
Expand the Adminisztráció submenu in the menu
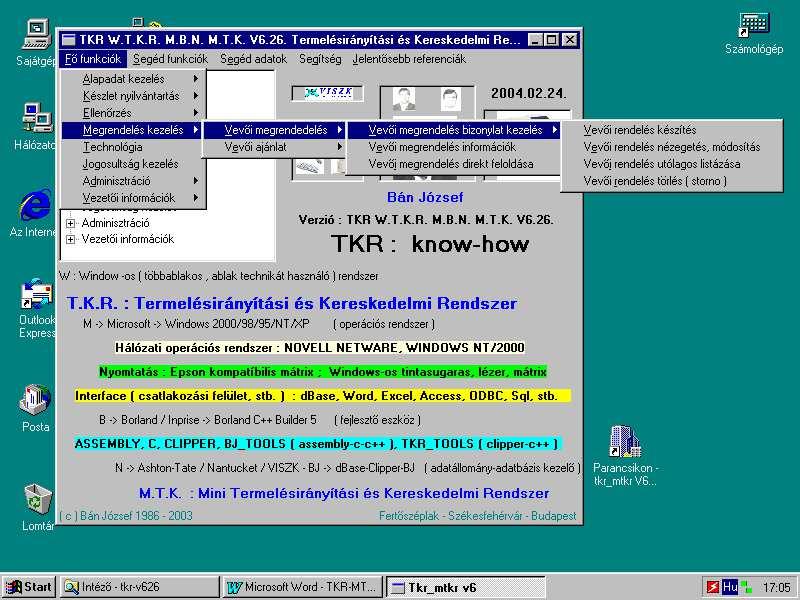tap(133, 181)
